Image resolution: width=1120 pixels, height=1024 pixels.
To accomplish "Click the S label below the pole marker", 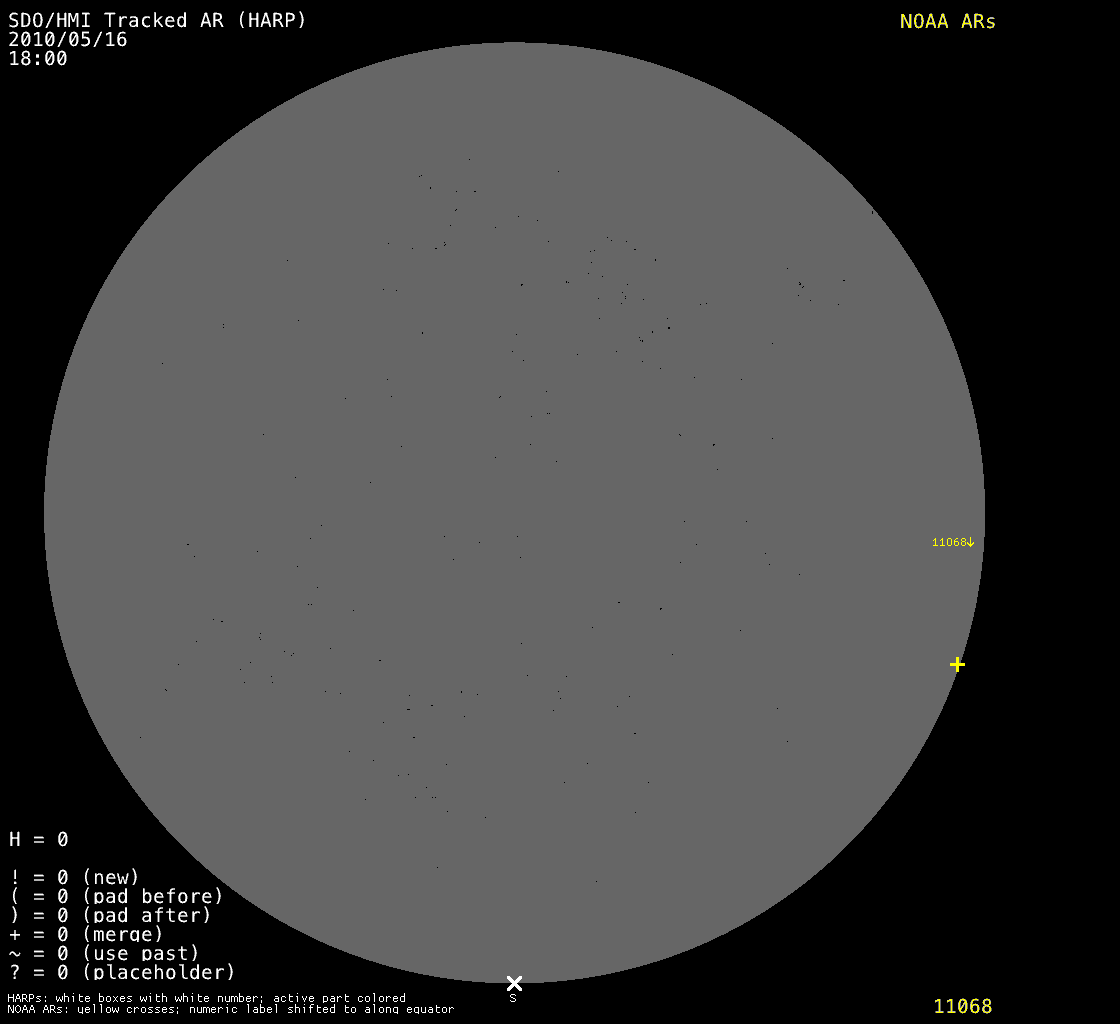I will tap(513, 998).
